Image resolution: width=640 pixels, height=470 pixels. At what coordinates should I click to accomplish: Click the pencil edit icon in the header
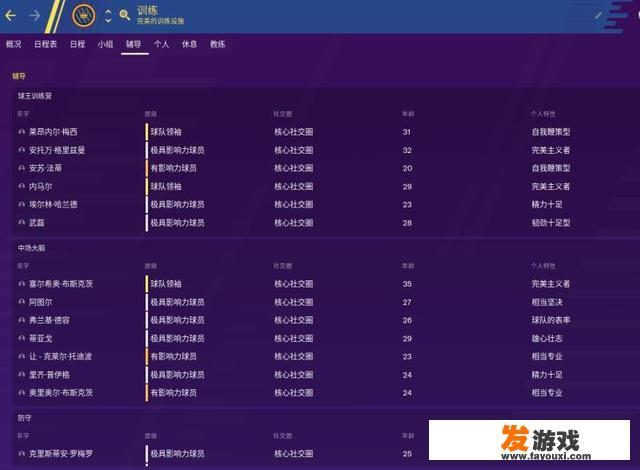tap(598, 16)
